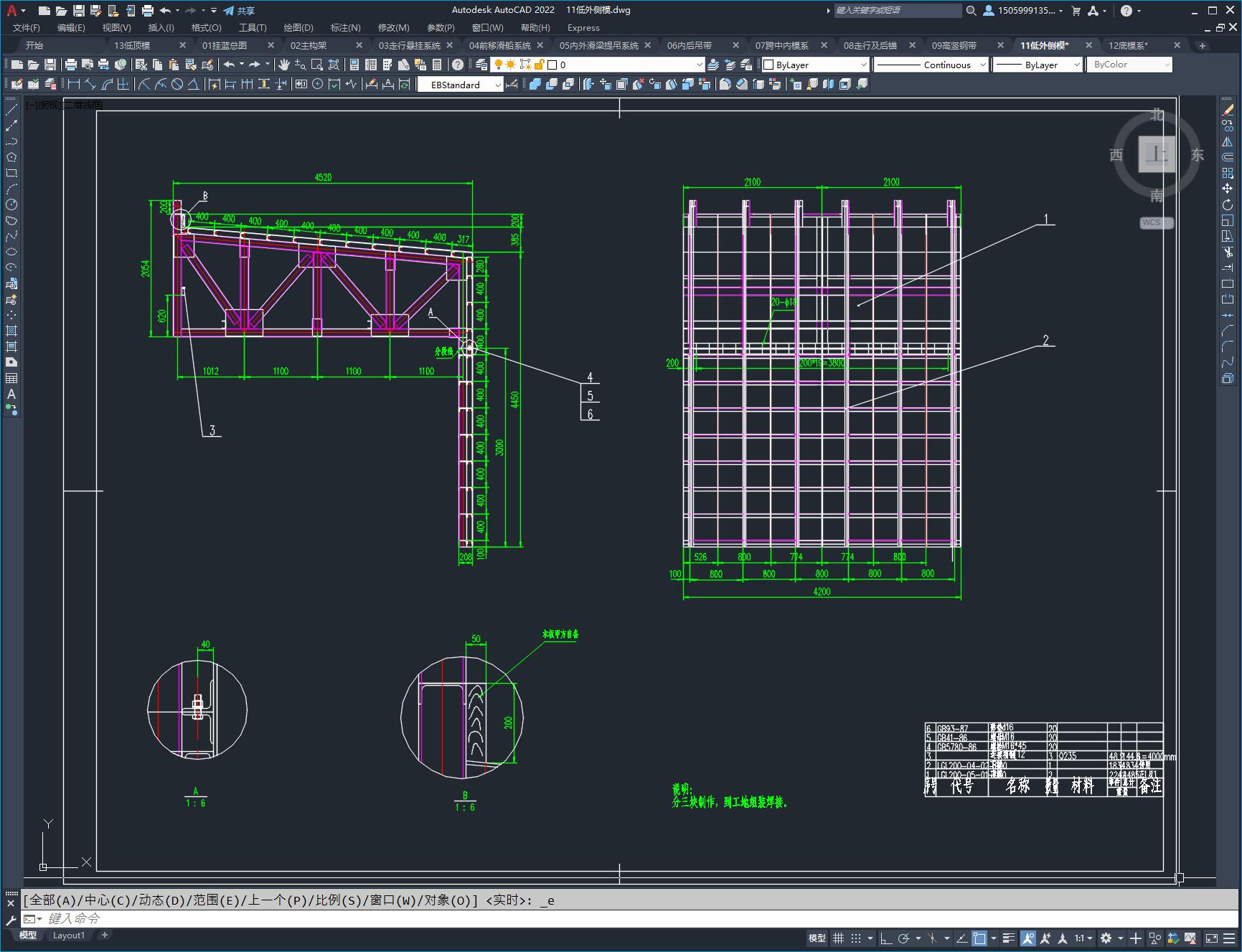Open the 标注(N) menu
Image resolution: width=1242 pixels, height=952 pixels.
[345, 27]
